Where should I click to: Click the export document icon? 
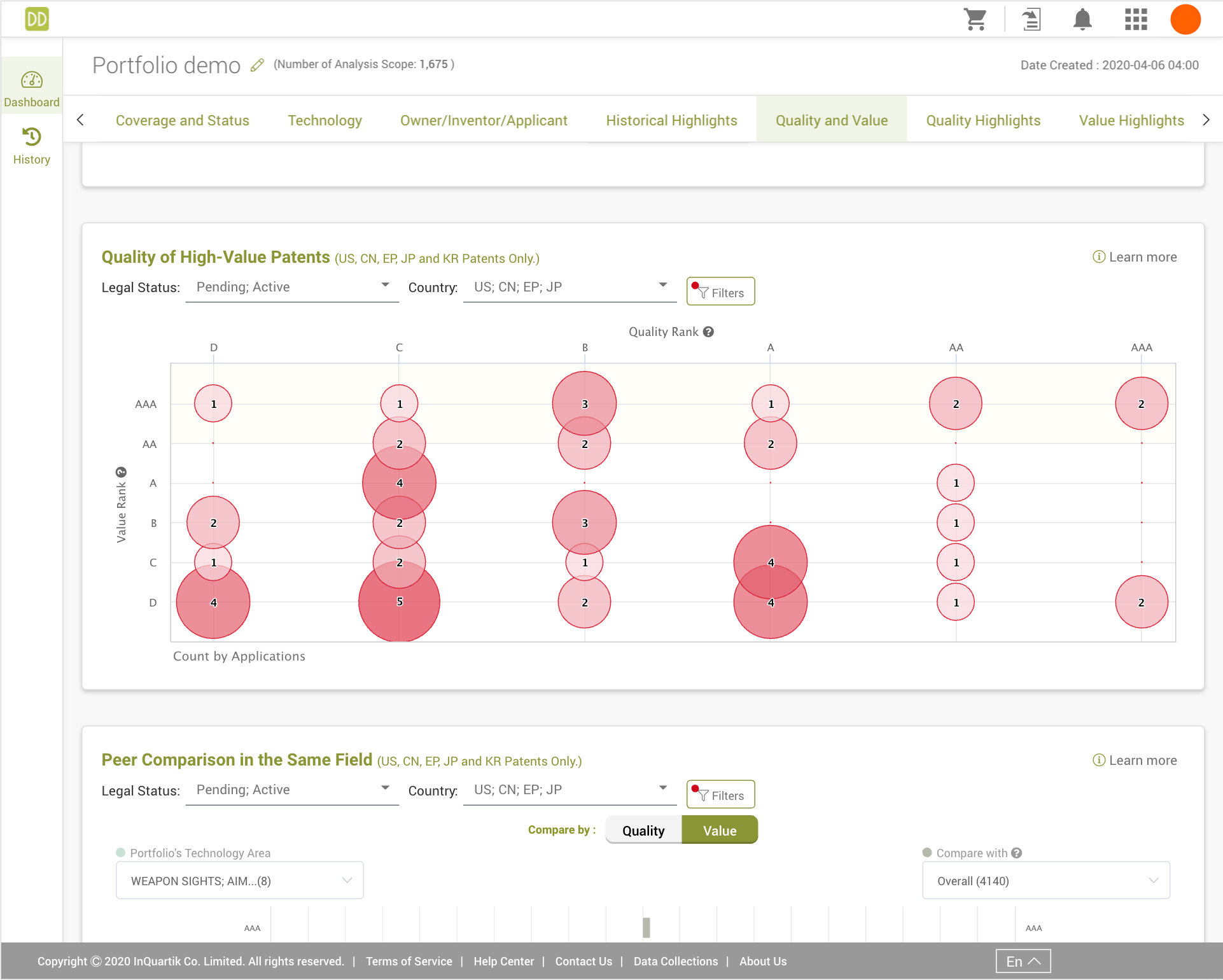(x=1031, y=19)
